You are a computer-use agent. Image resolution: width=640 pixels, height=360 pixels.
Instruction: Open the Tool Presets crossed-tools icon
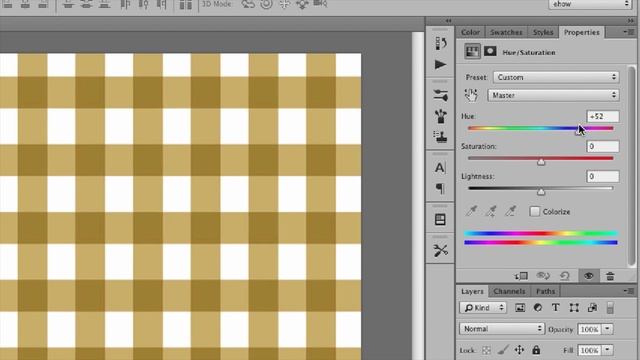[x=440, y=250]
